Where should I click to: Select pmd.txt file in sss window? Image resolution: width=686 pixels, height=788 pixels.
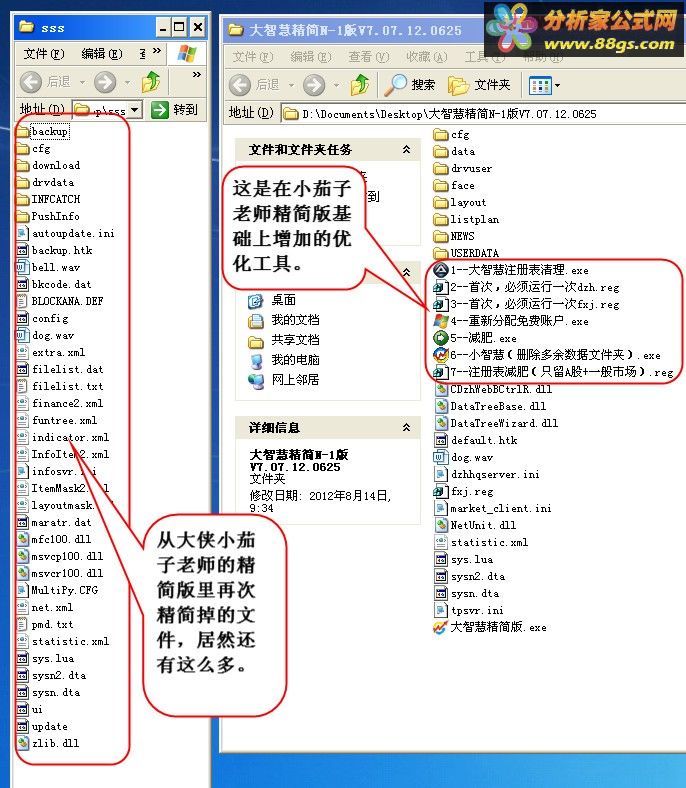(45, 625)
